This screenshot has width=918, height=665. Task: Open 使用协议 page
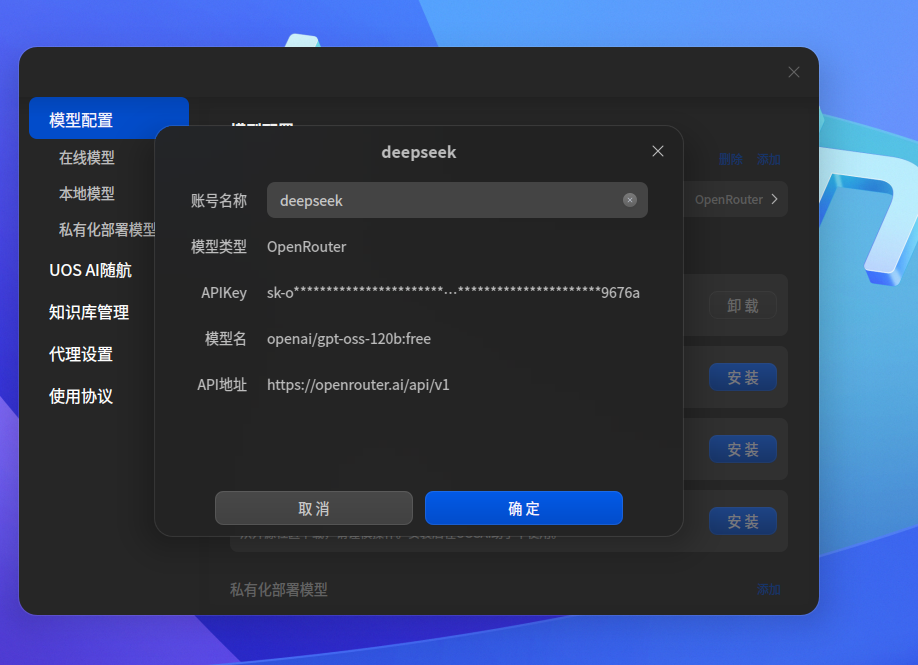coord(81,396)
